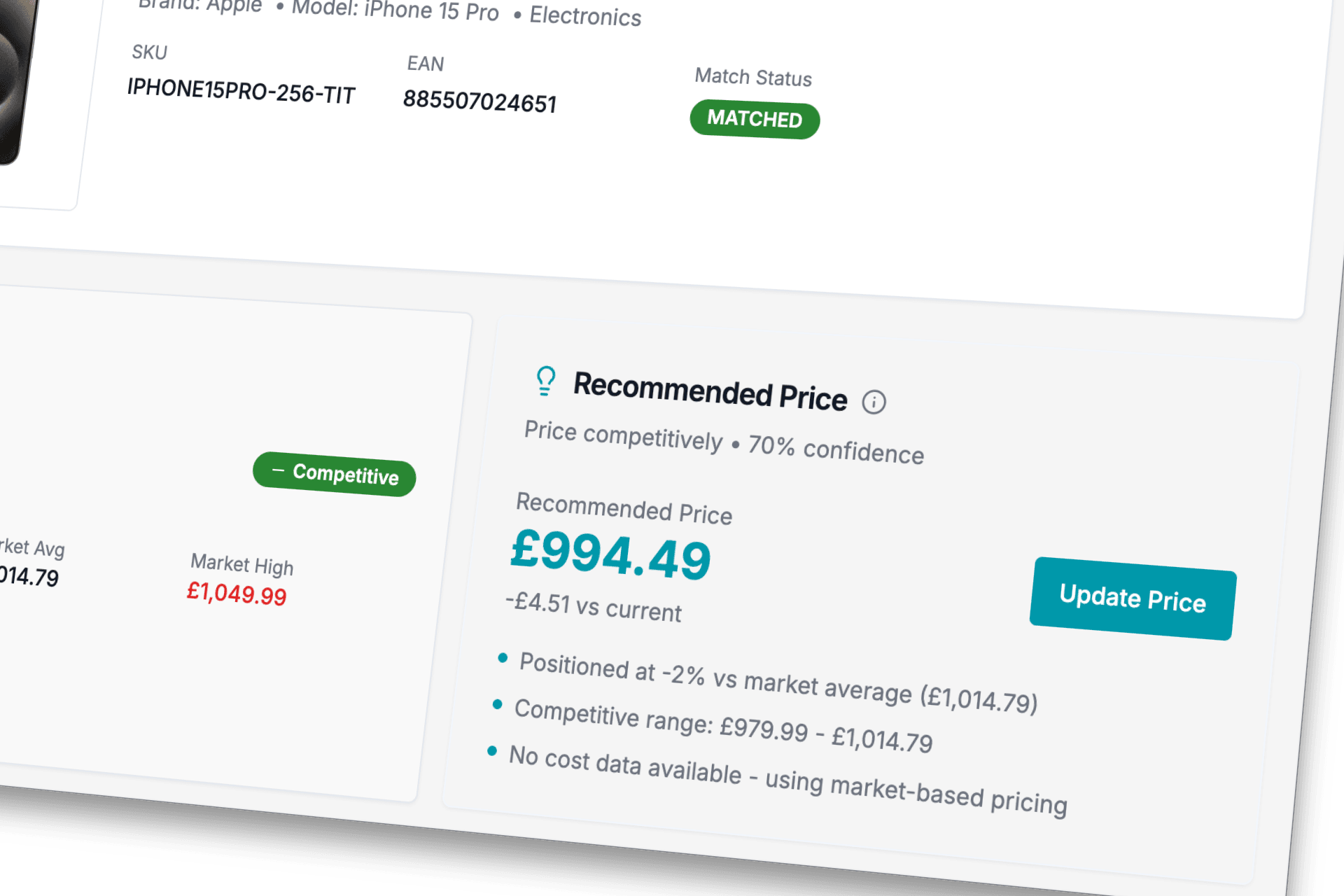Open the info tooltip next to Recommended Price

pyautogui.click(x=875, y=402)
